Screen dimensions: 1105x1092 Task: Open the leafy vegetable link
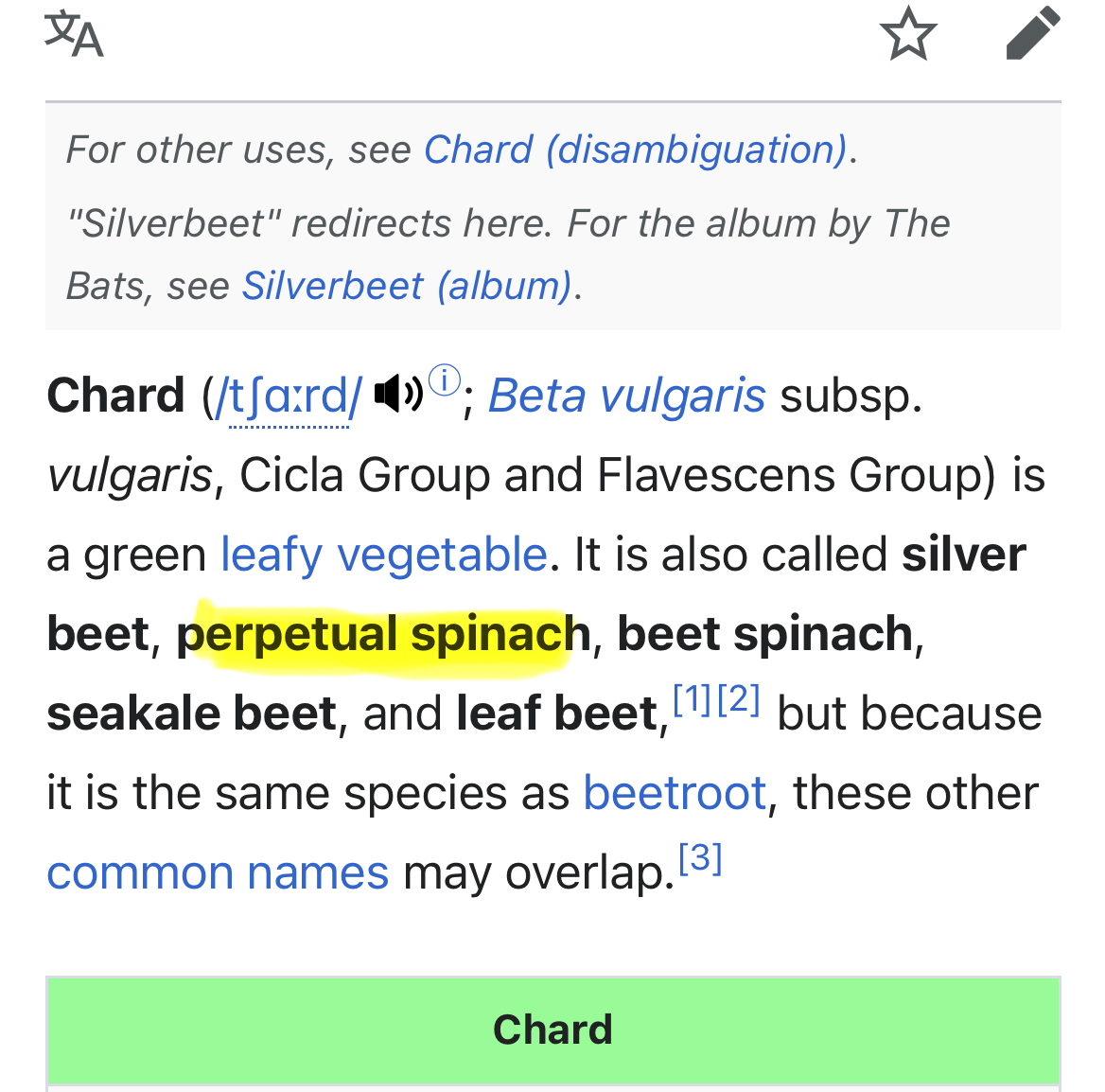click(x=383, y=555)
